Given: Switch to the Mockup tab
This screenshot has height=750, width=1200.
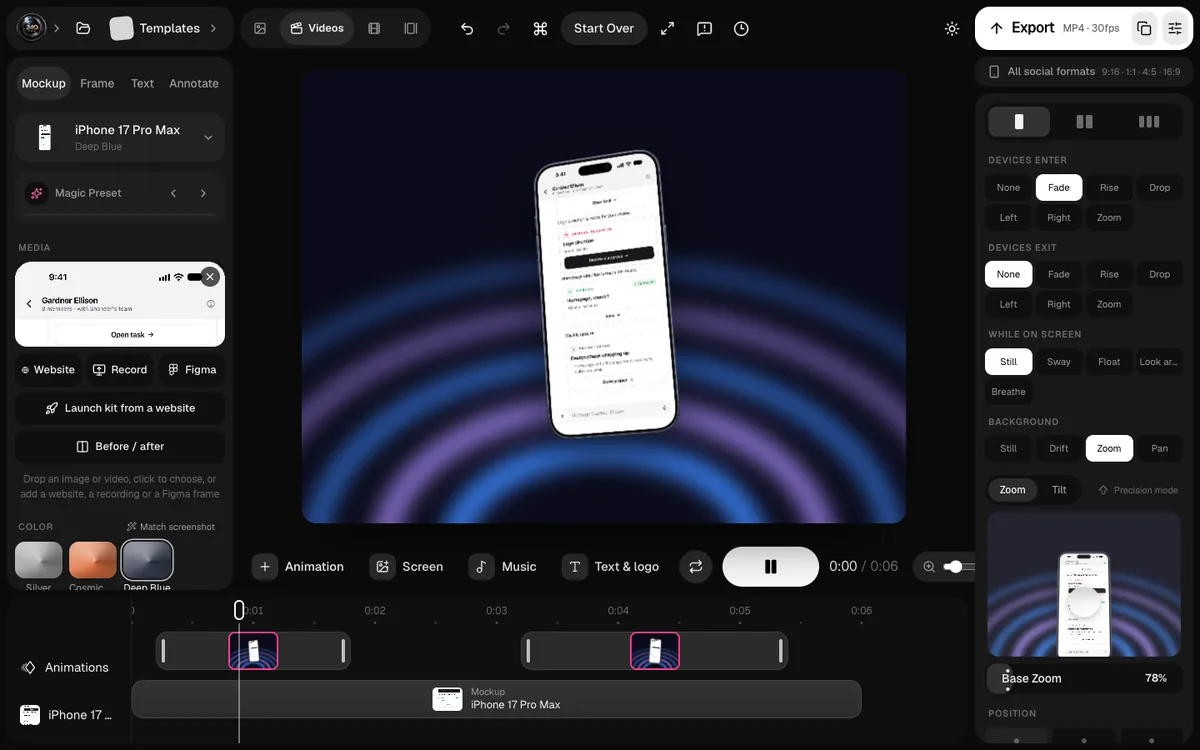Looking at the screenshot, I should [x=44, y=83].
